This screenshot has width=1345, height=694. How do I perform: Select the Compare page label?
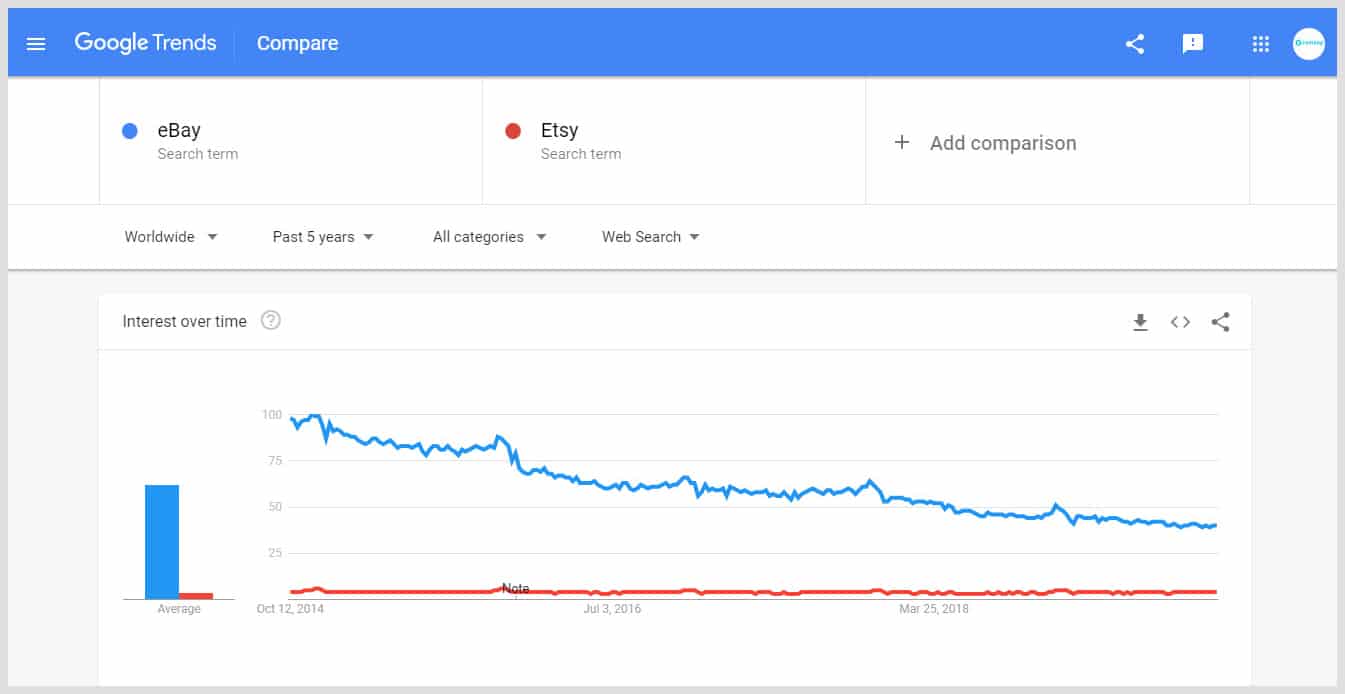tap(297, 43)
